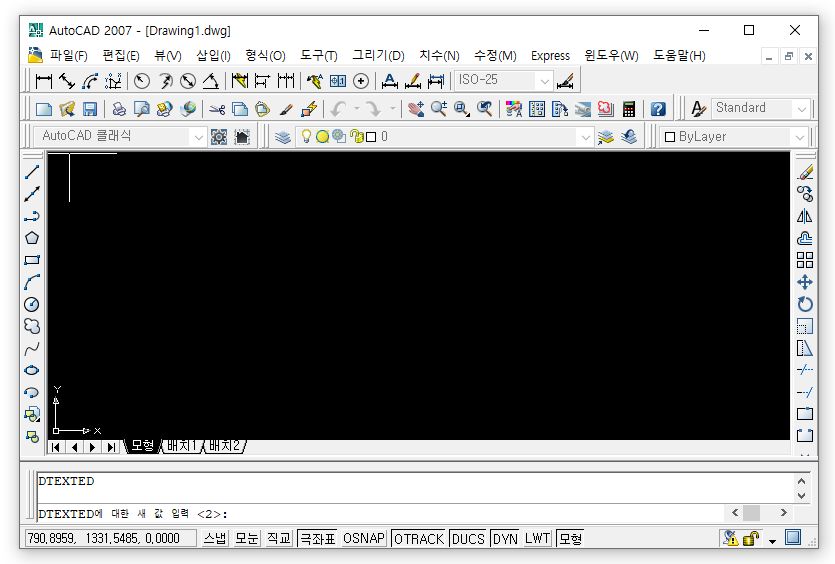Toggle DUCS in status bar

point(469,538)
